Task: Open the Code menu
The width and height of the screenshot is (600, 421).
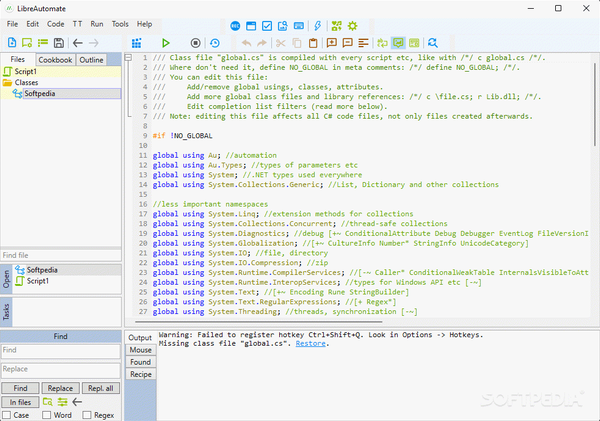Action: (x=55, y=24)
